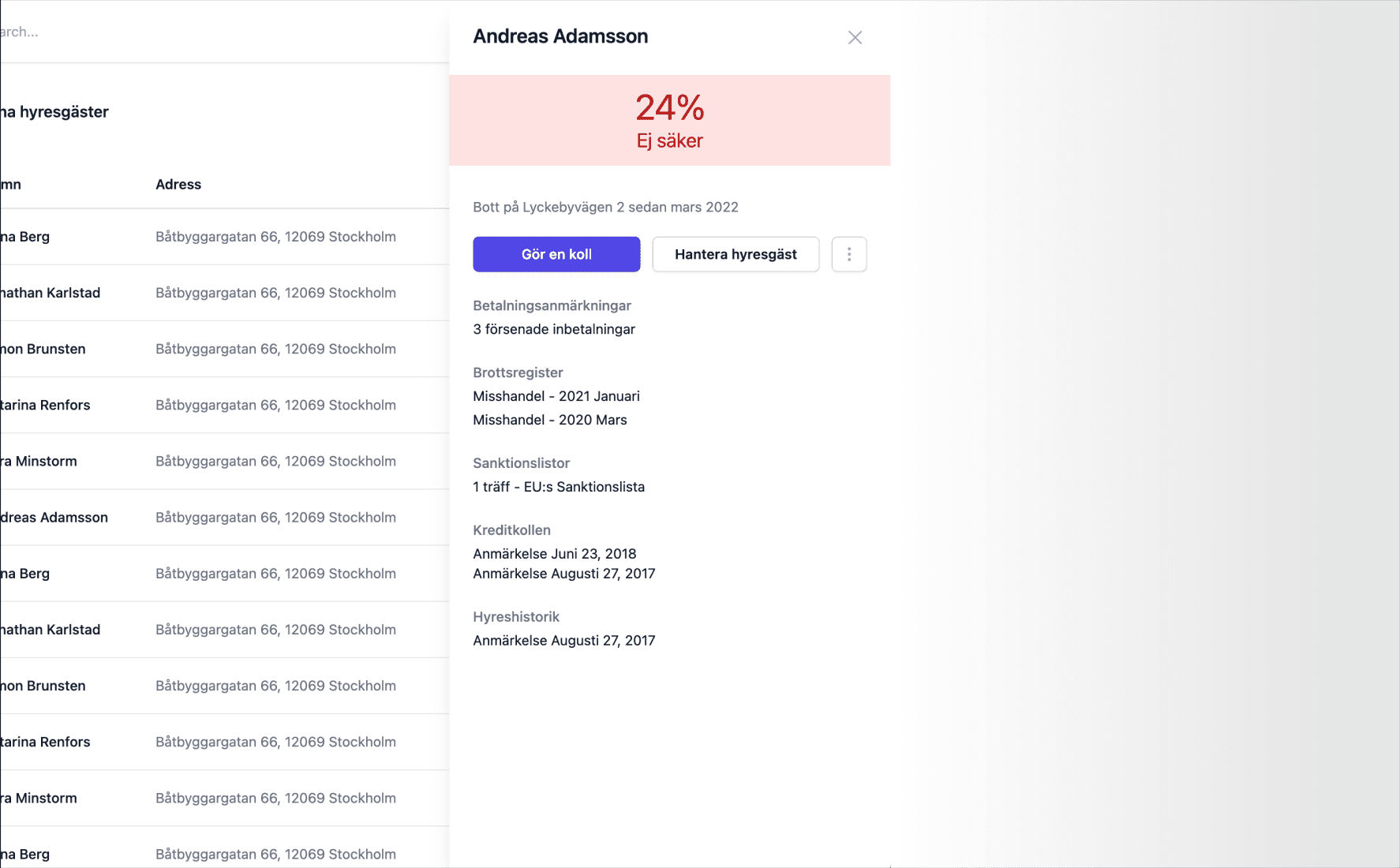
Task: Select the first Renfors tenant row
Action: tap(224, 404)
